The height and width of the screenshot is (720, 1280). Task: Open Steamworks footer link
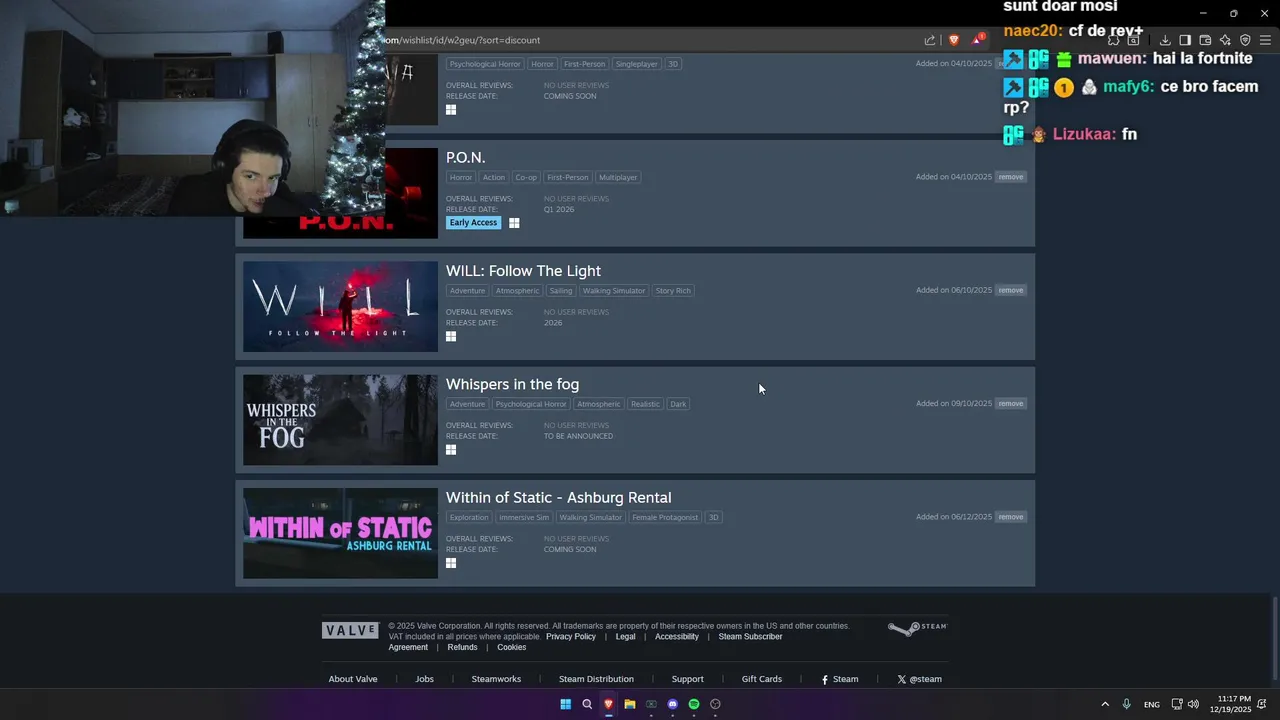[496, 679]
